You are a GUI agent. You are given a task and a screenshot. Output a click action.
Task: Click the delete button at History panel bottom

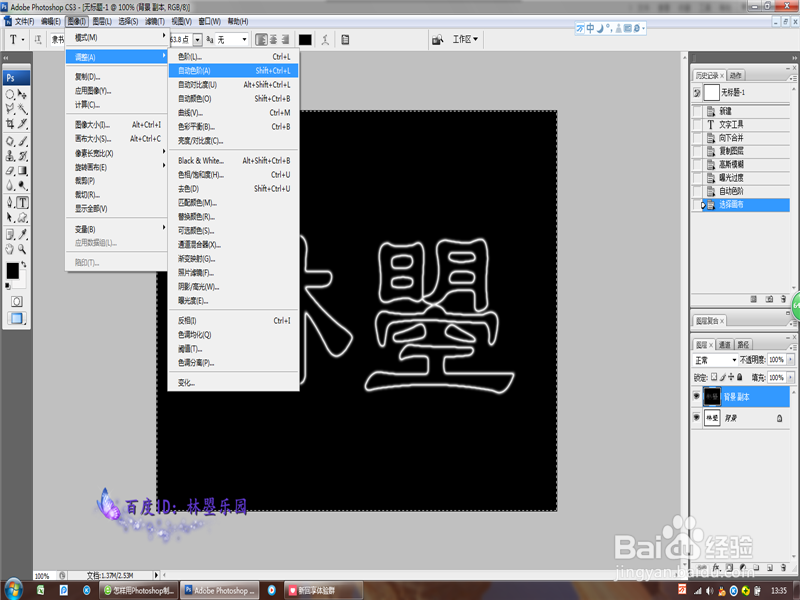click(x=783, y=298)
